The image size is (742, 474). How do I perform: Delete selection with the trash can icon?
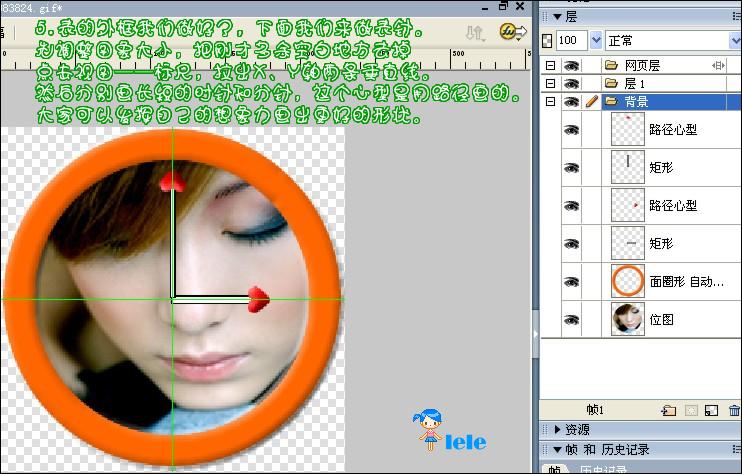tap(734, 409)
